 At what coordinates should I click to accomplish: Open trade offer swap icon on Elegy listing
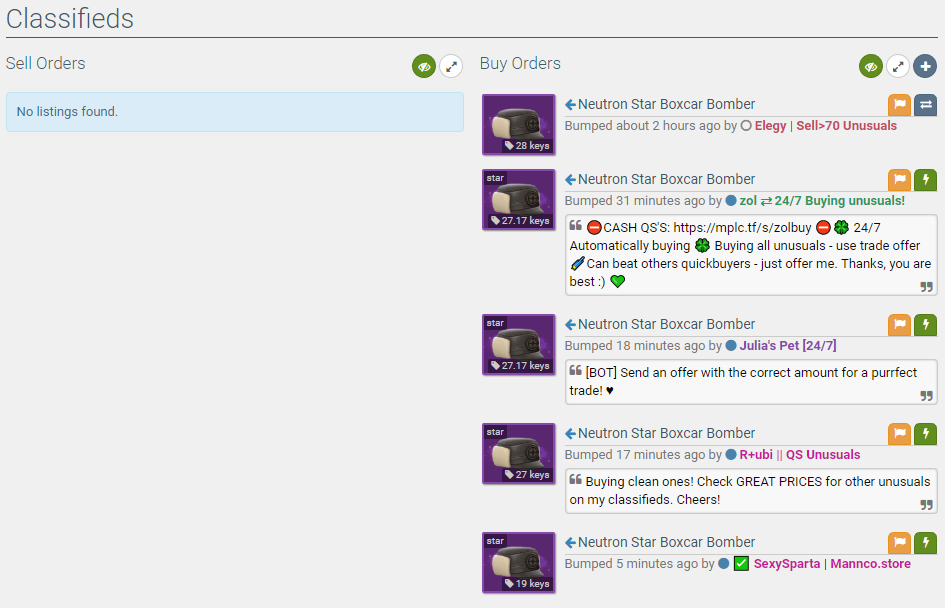[926, 105]
